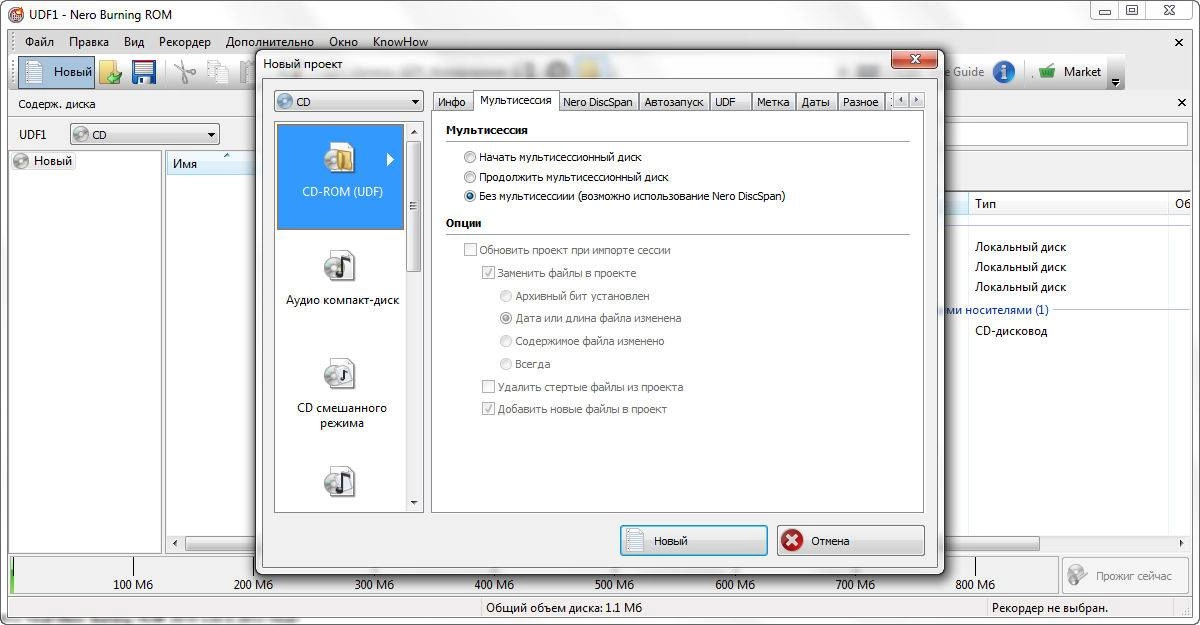
Task: Select Начать мультисессионный диск radio button
Action: point(470,157)
